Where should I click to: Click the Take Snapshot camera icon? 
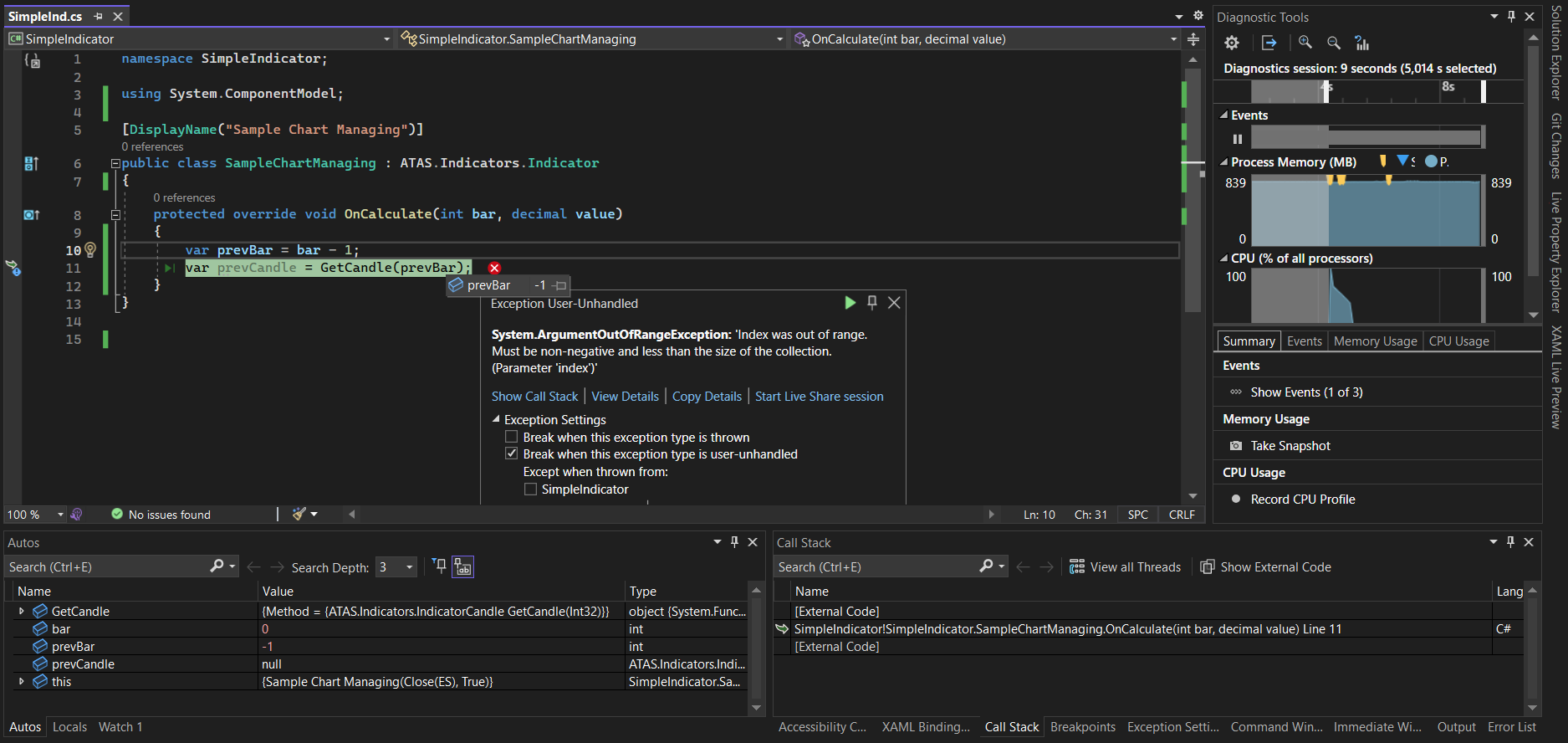pos(1236,446)
